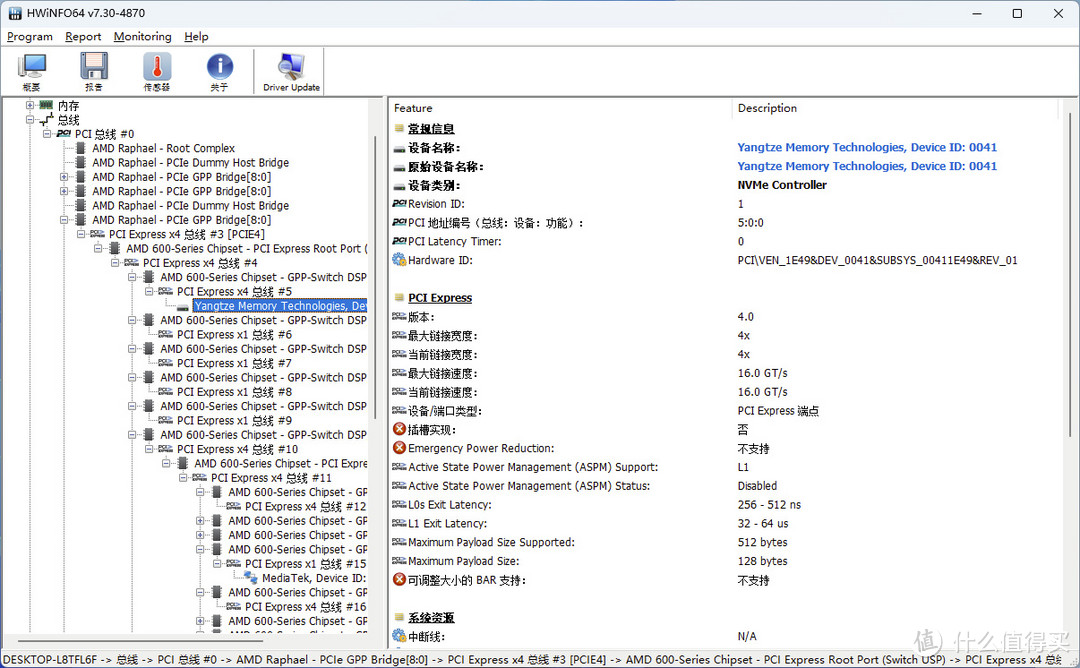
Task: Select PCI Express x1 总线 #8
Action: (234, 392)
